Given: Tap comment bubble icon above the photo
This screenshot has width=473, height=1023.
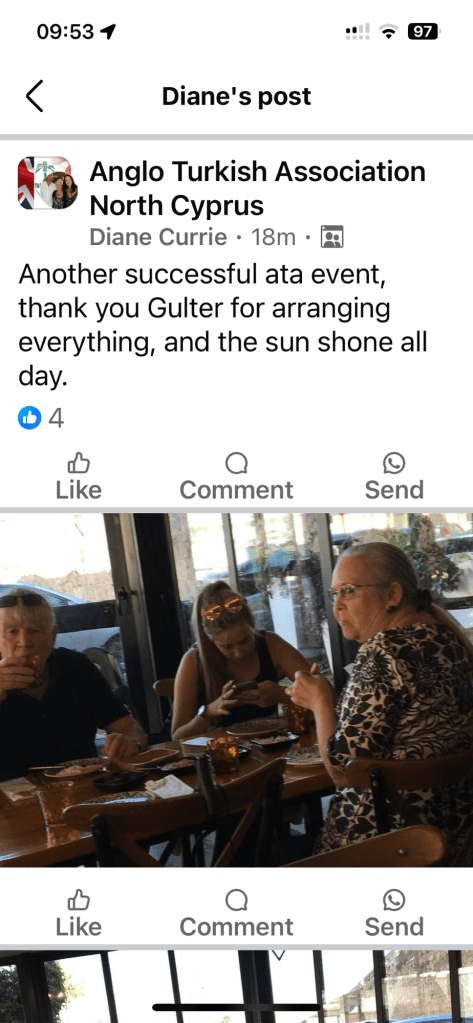Looking at the screenshot, I should point(236,463).
